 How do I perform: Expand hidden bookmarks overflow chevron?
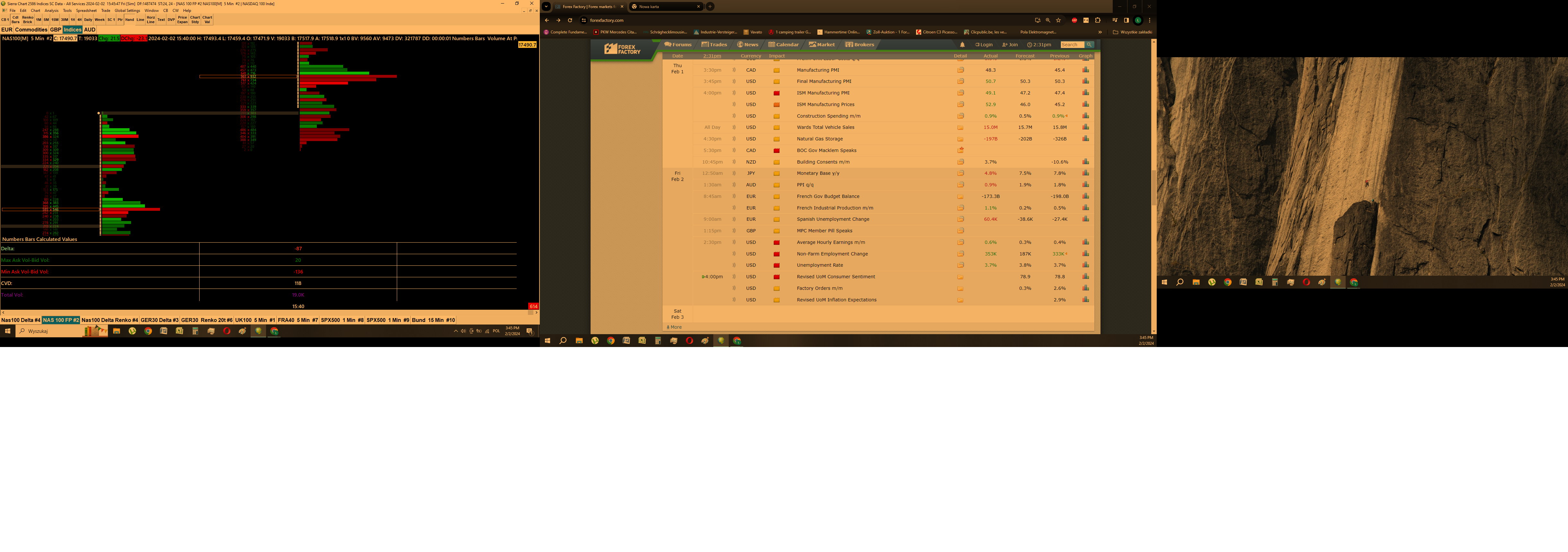coord(1100,32)
